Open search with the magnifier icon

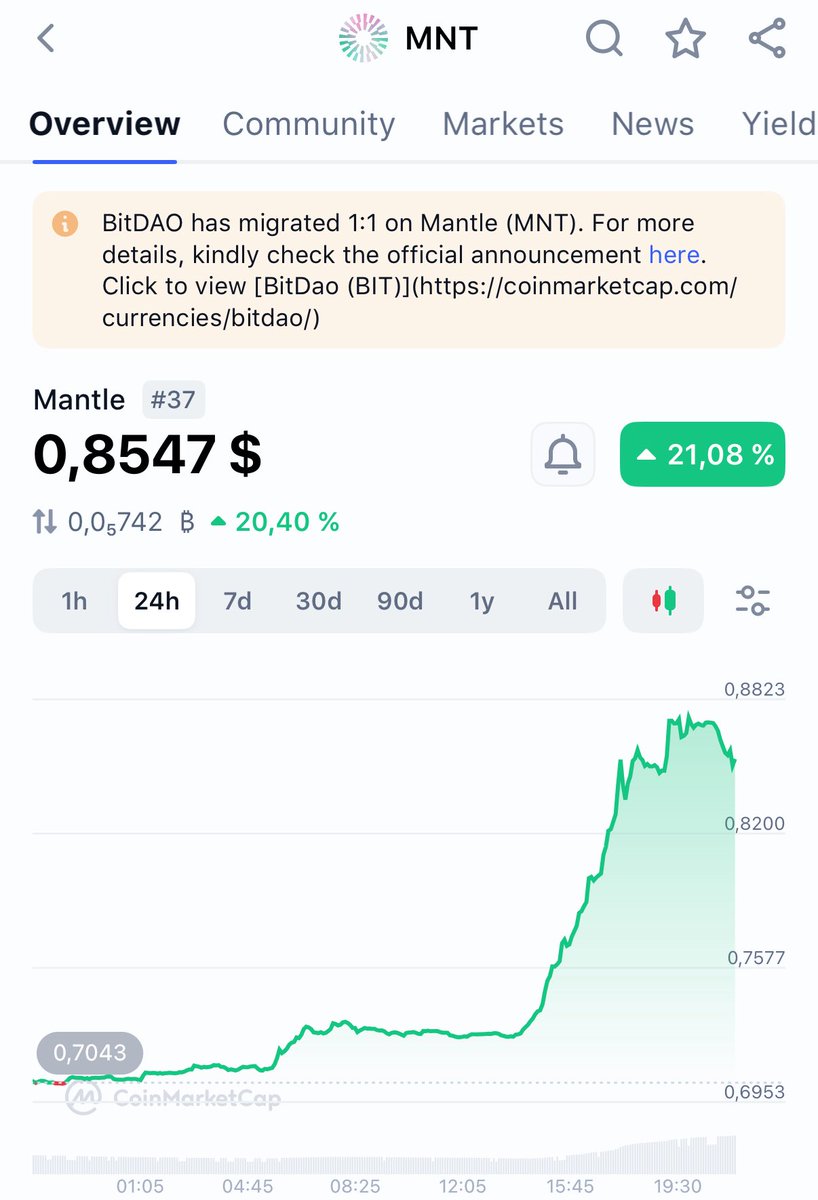604,39
